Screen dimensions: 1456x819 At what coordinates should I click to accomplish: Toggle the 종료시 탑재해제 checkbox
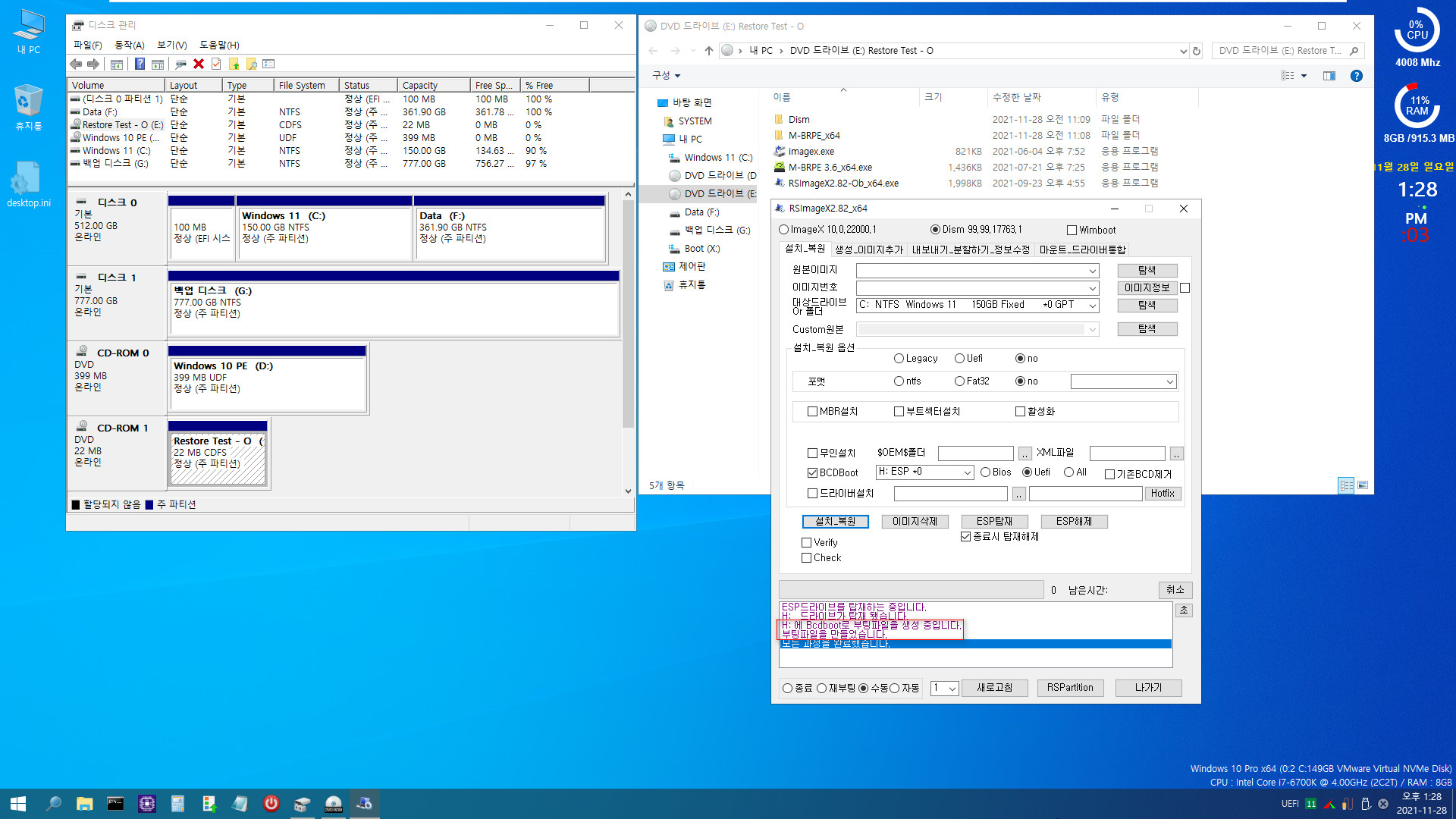(x=965, y=537)
